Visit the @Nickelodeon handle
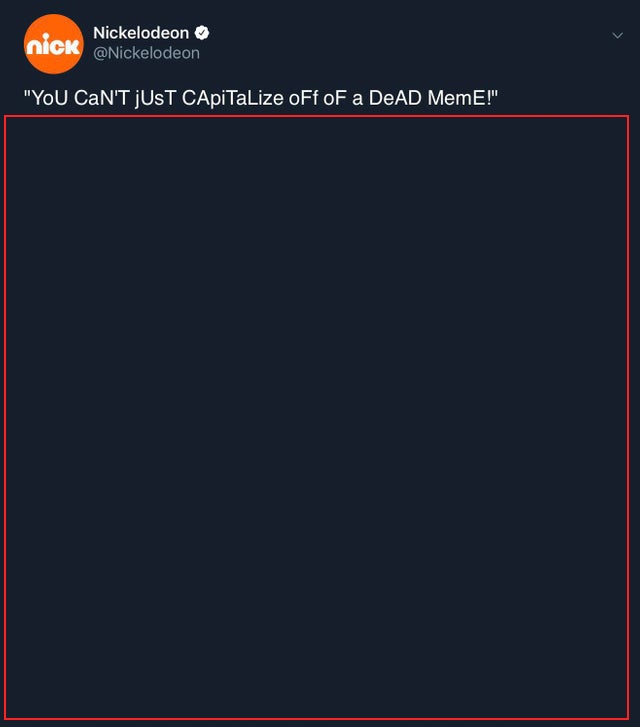The height and width of the screenshot is (727, 640). [147, 53]
